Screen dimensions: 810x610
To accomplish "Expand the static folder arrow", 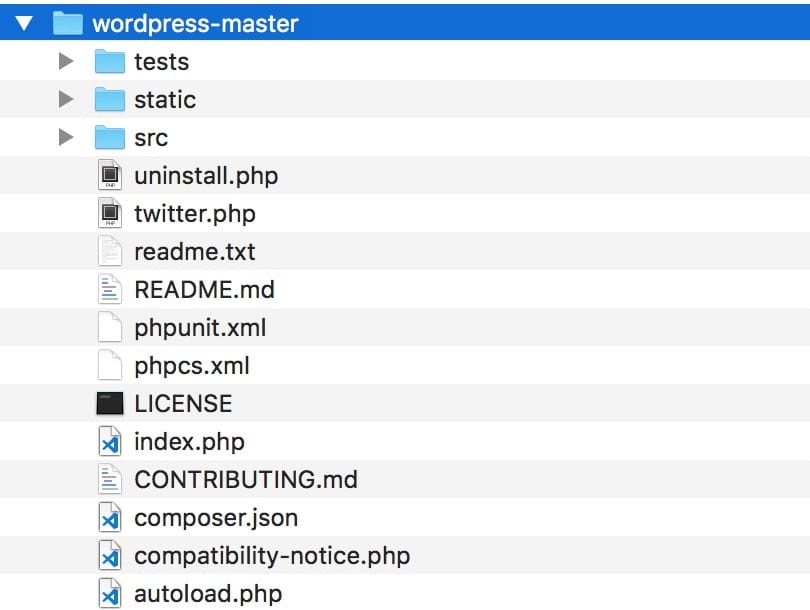I will [x=66, y=100].
